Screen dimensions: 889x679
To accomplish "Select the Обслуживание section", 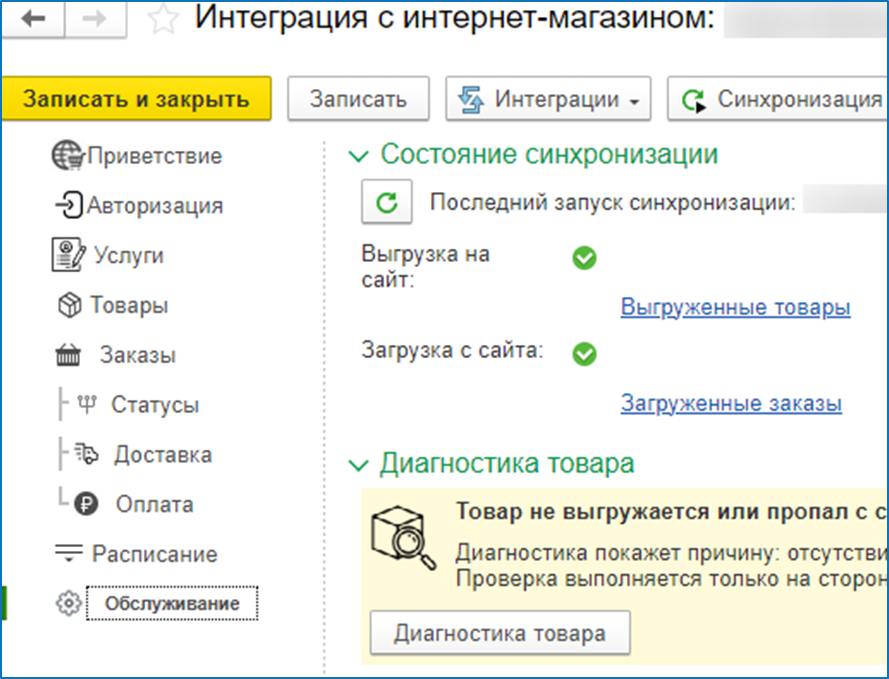I will [x=172, y=604].
